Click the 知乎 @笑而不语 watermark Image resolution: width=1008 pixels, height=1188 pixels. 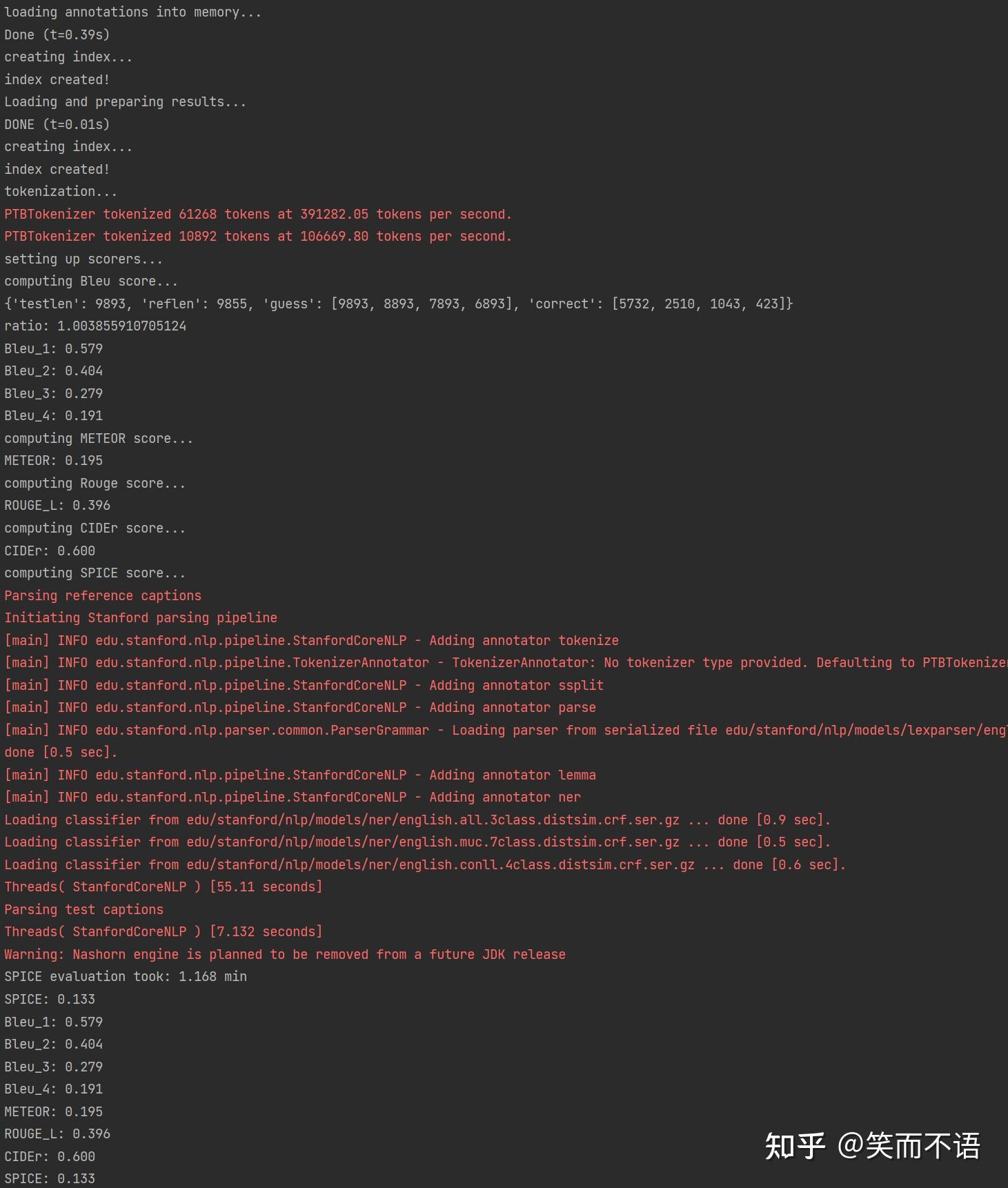point(872,1146)
